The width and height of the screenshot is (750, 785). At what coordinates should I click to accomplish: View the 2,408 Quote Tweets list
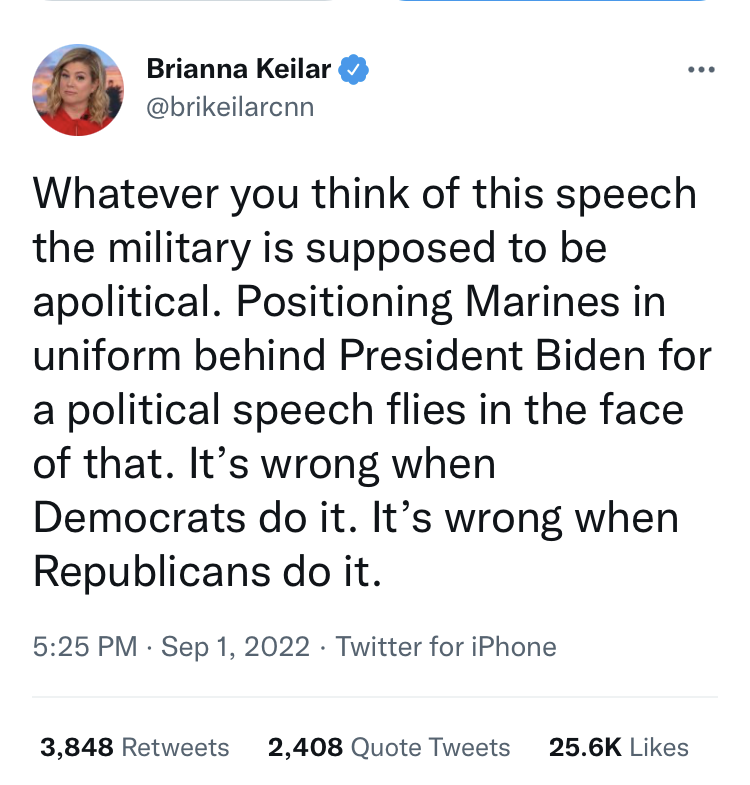[x=389, y=747]
